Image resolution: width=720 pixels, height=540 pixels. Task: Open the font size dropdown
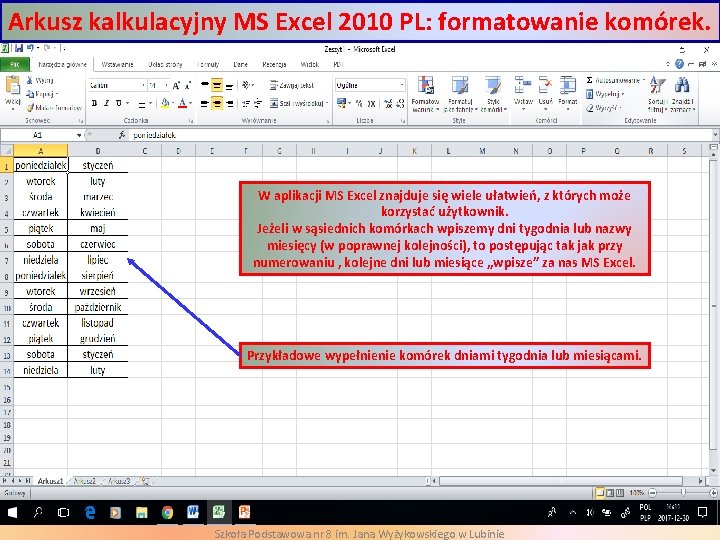point(166,85)
